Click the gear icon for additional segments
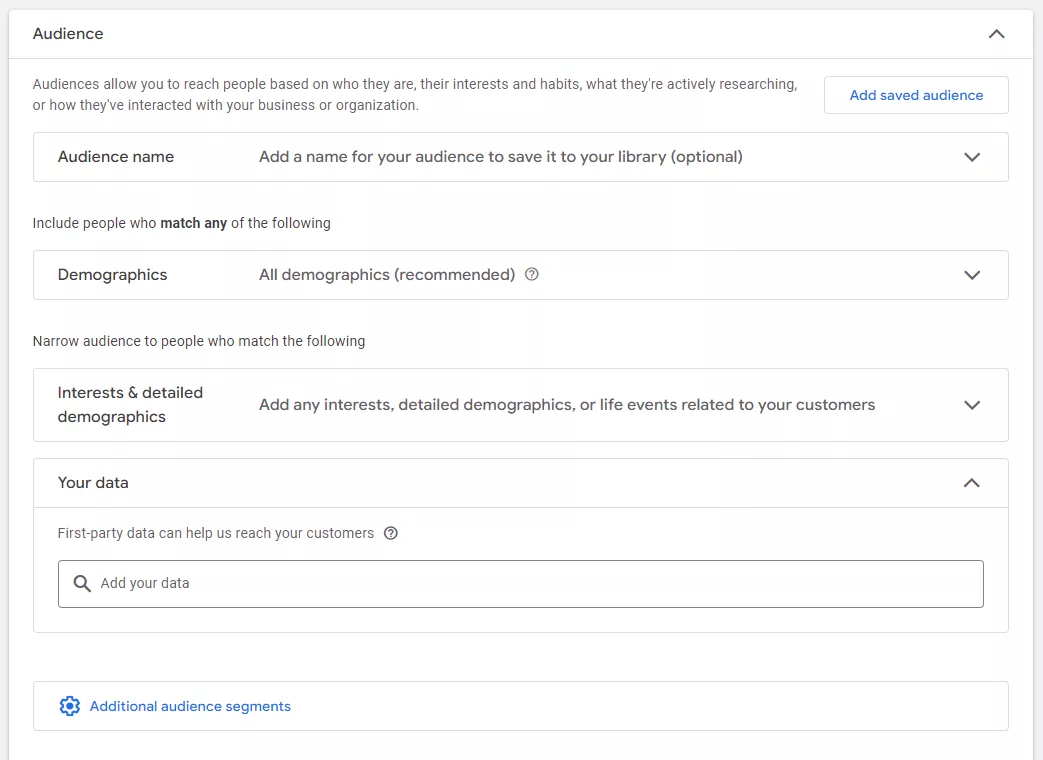Image resolution: width=1043 pixels, height=760 pixels. point(69,706)
